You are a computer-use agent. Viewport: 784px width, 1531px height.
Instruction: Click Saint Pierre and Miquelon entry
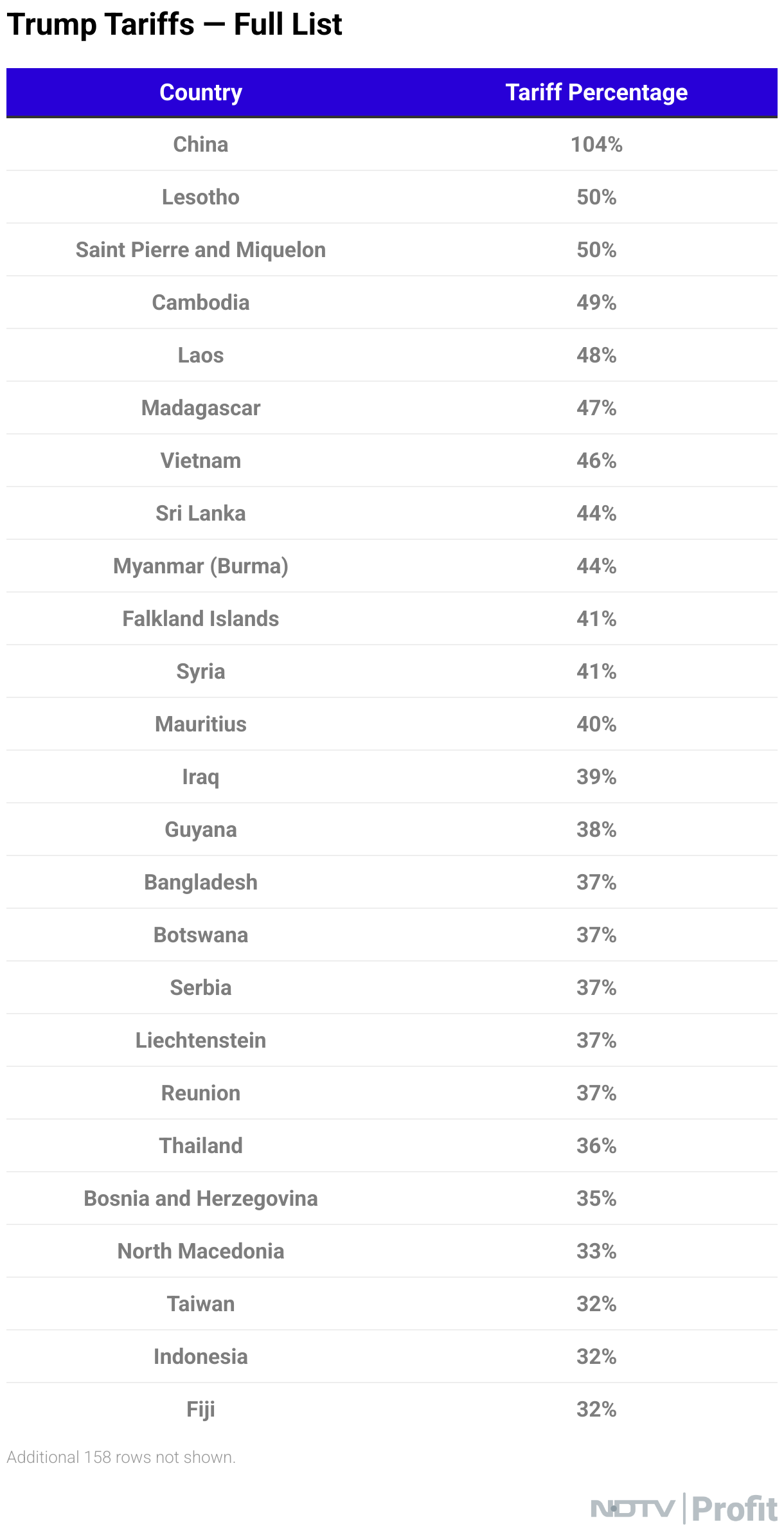[x=200, y=250]
